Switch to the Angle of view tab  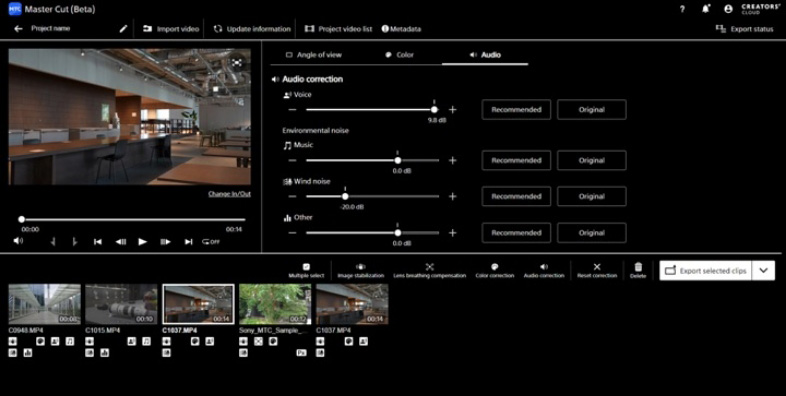tap(314, 55)
